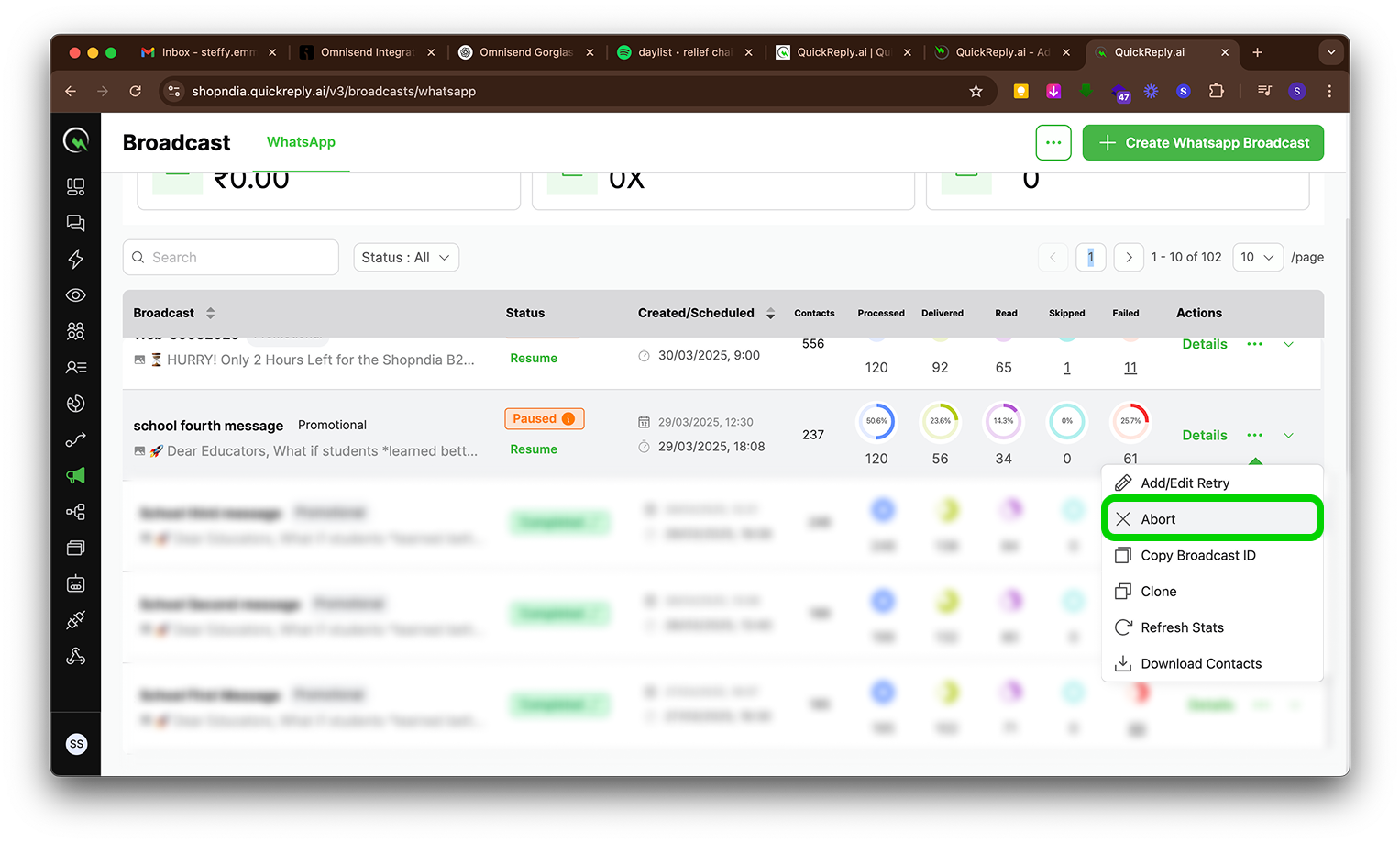Sort by the Broadcast column

(210, 313)
